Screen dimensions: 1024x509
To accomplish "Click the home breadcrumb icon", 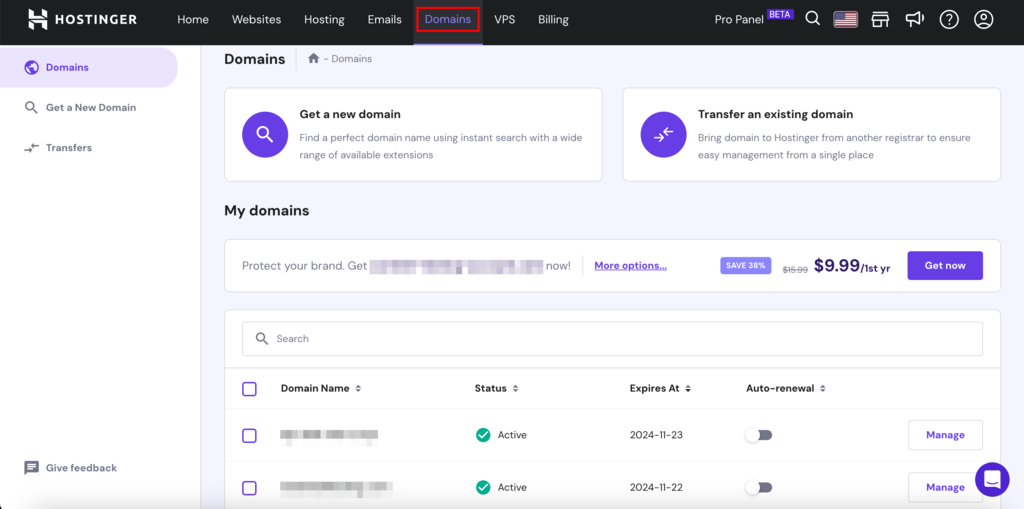I will pyautogui.click(x=313, y=59).
